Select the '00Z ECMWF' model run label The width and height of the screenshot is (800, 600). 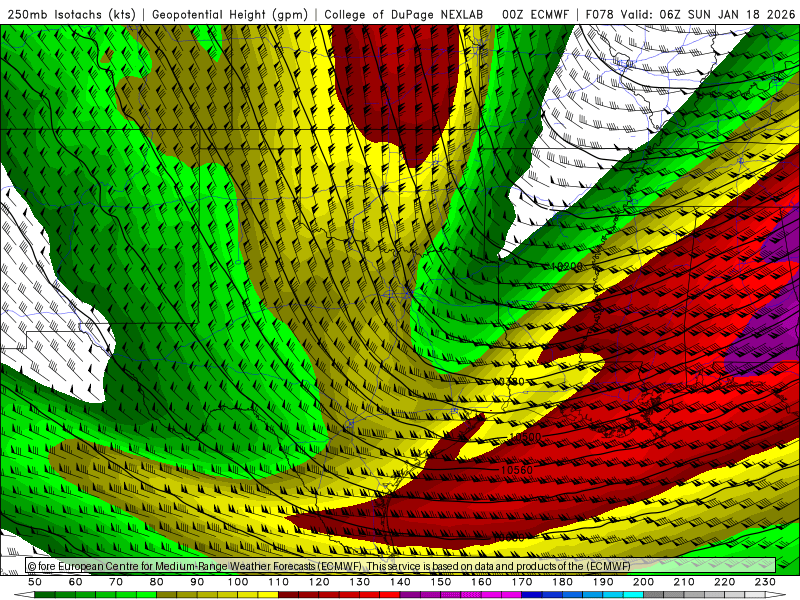tap(536, 14)
